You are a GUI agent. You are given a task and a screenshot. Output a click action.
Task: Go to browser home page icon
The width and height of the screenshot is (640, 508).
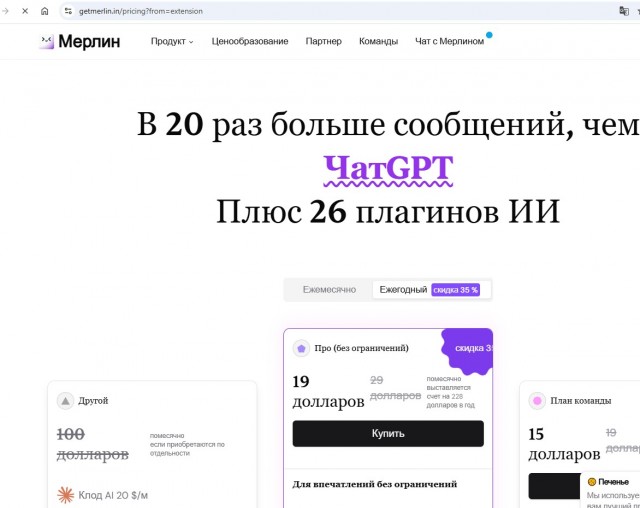(44, 11)
